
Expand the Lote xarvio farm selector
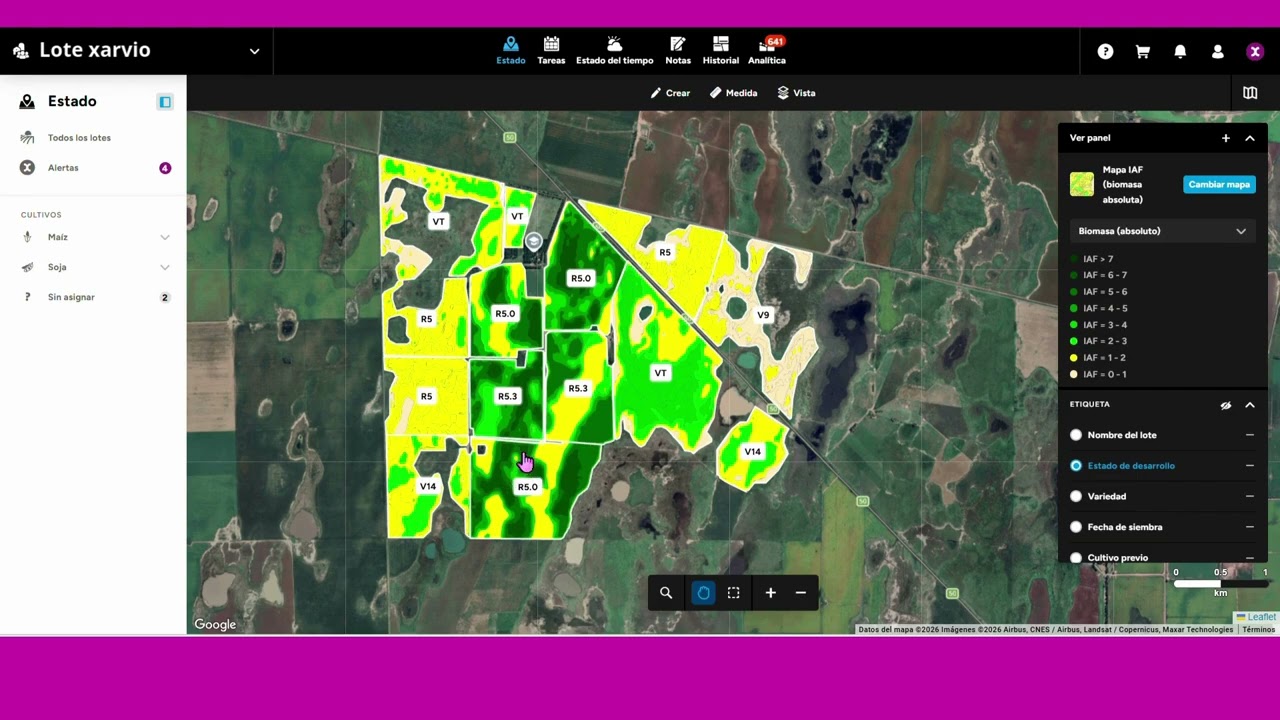coord(254,51)
